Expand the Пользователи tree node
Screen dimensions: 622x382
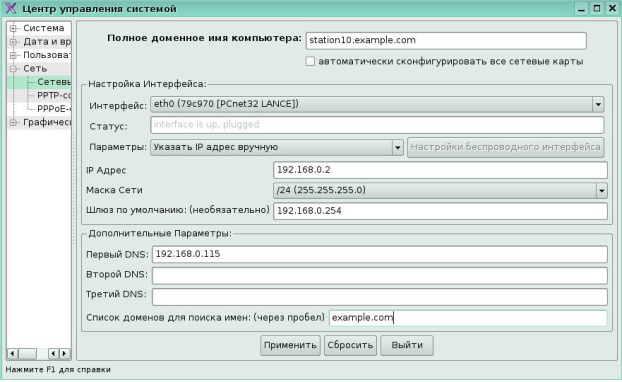13,55
